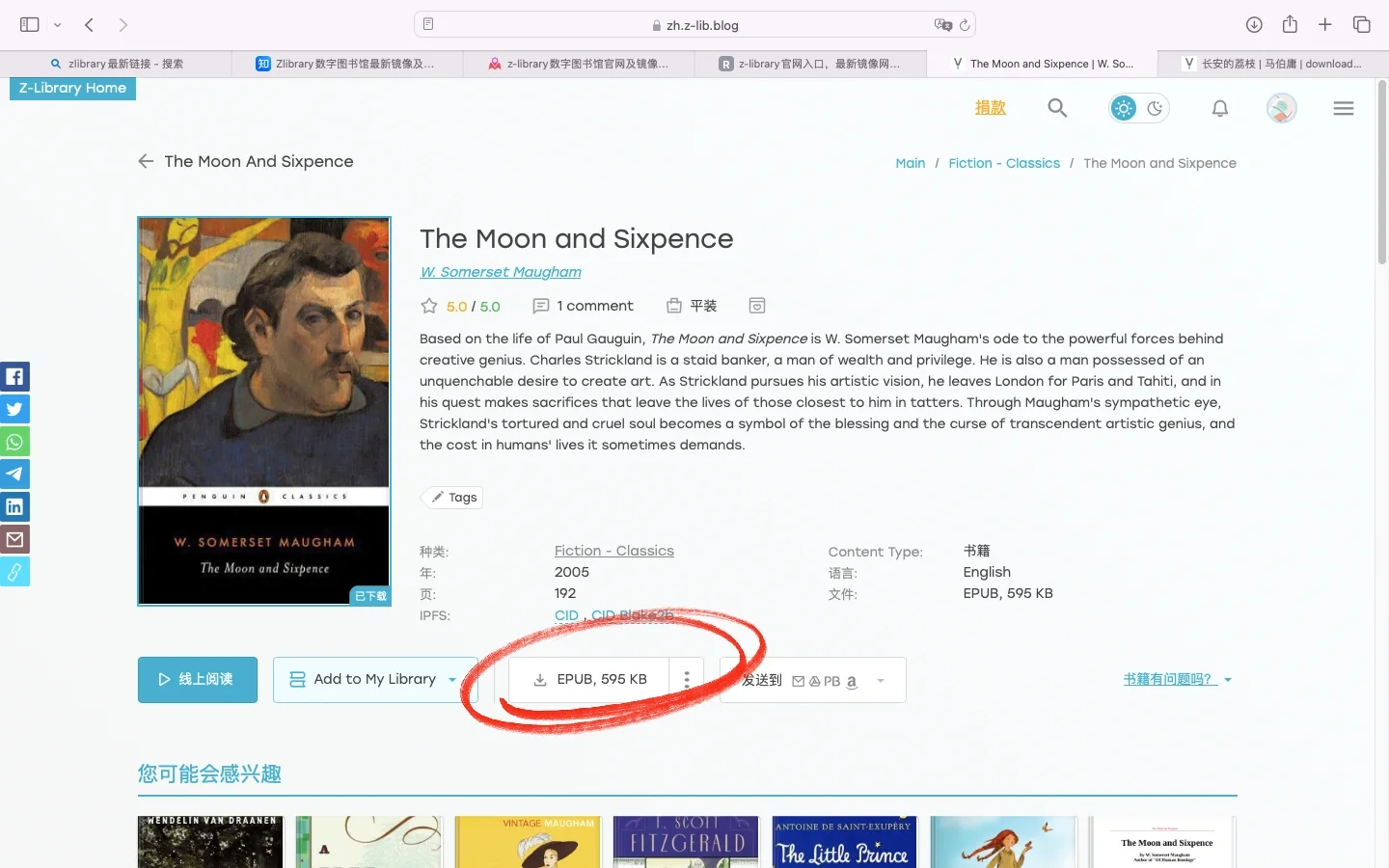The width and height of the screenshot is (1389, 868).
Task: Switch to 长安的荔枝 马伯庸 tab
Action: click(1273, 64)
